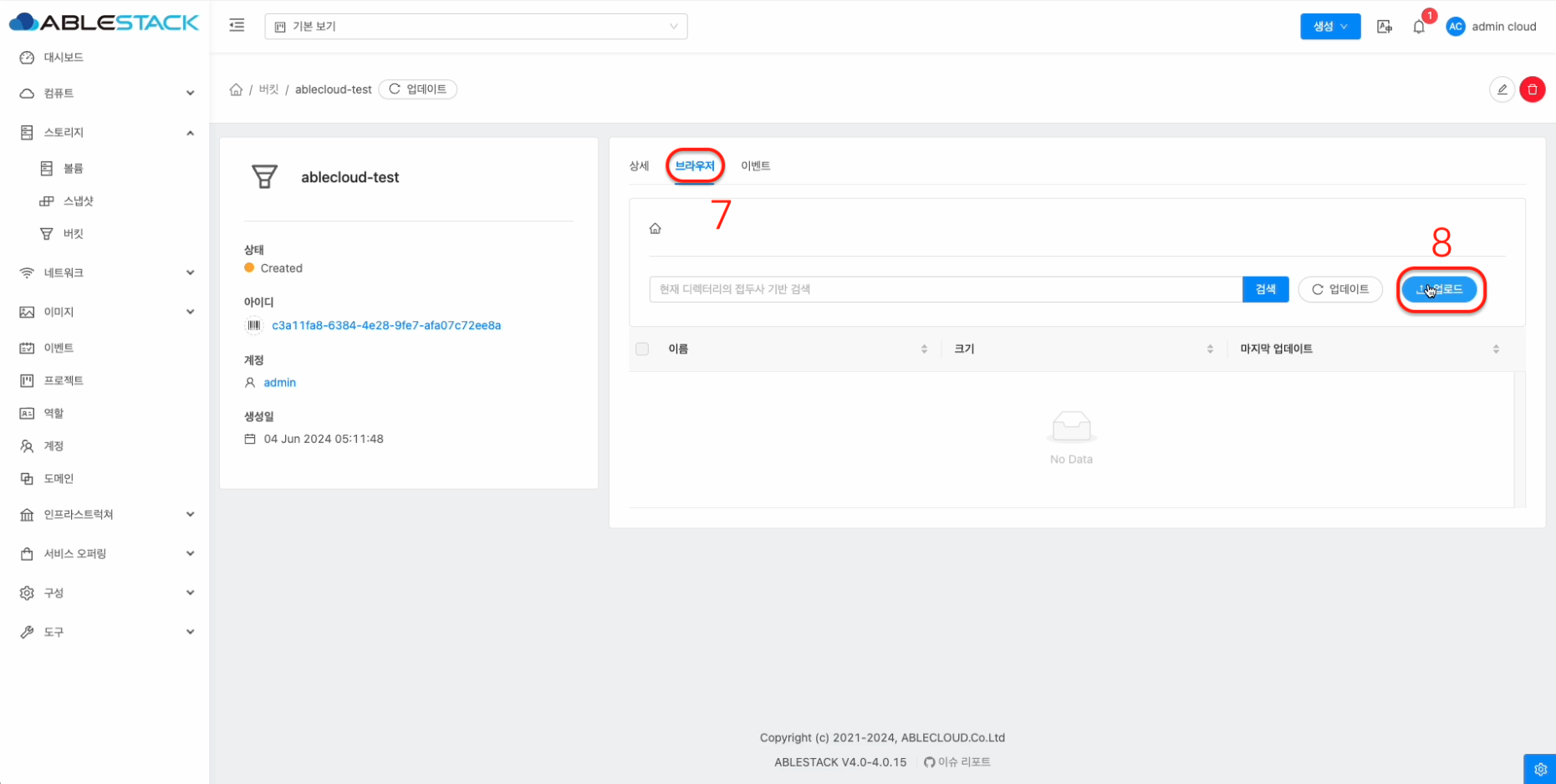The image size is (1556, 784).
Task: Collapse the 스토리지 menu
Action: coord(105,132)
